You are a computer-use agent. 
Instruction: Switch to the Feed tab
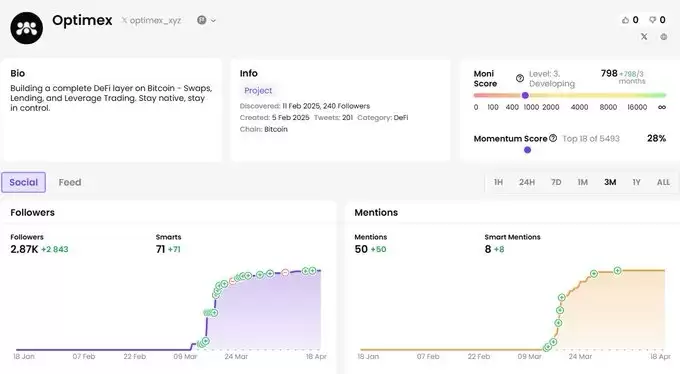tap(70, 182)
